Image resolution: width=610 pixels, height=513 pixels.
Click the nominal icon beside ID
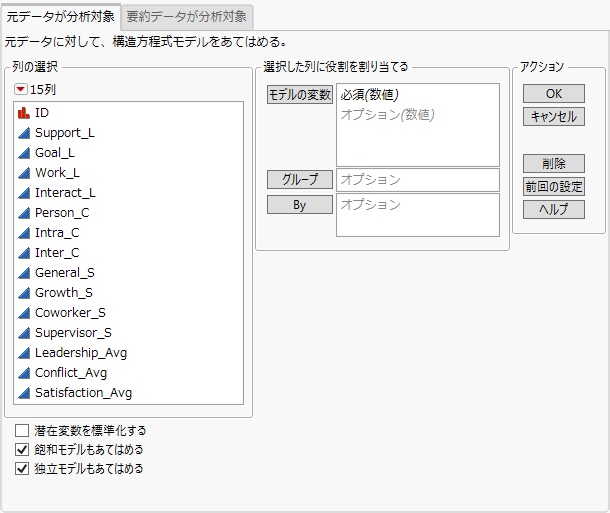(x=24, y=113)
